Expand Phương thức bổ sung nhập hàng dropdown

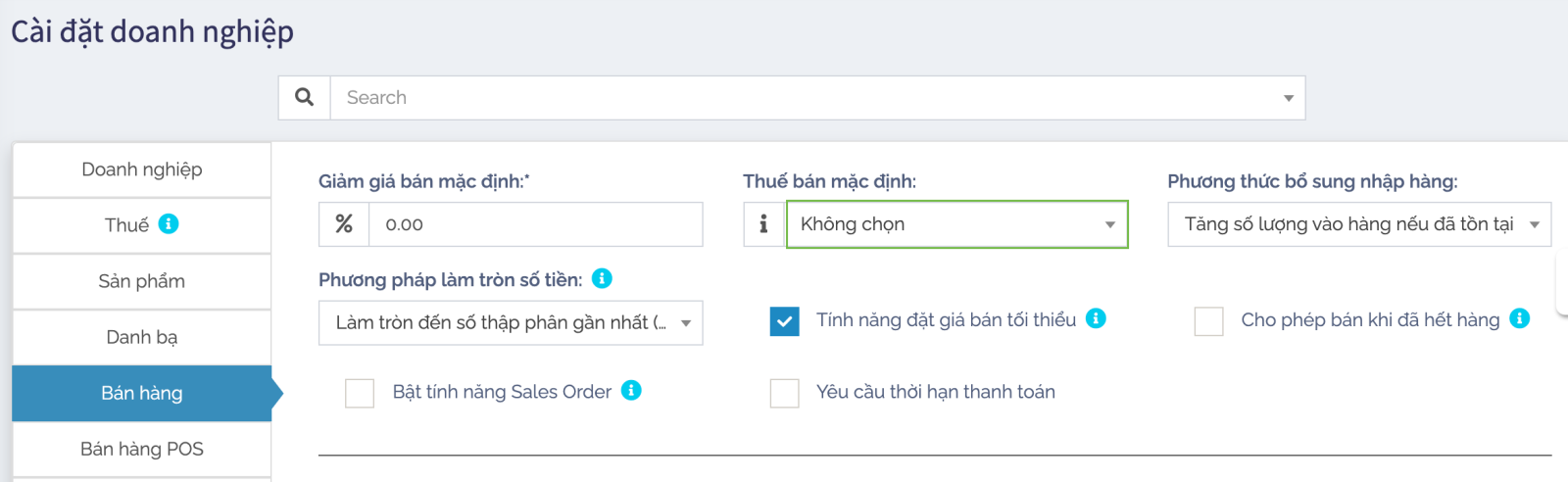(x=1359, y=224)
